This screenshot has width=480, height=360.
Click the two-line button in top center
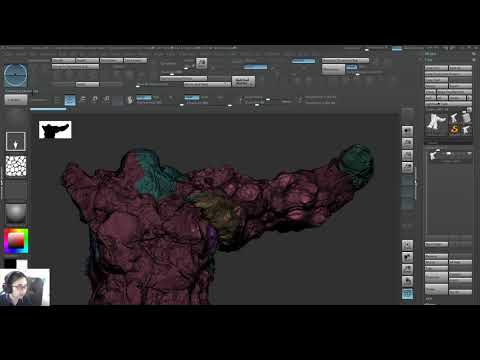click(x=243, y=82)
